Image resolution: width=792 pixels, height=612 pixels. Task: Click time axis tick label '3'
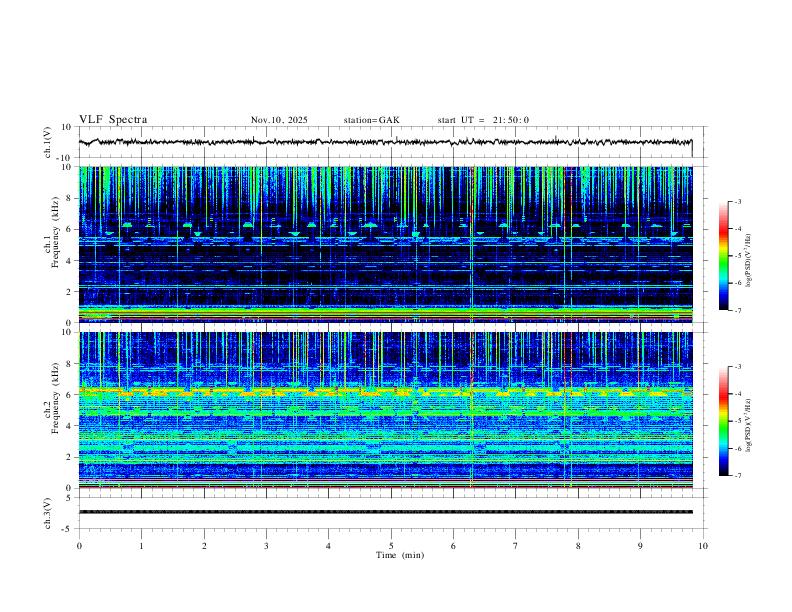pos(266,546)
